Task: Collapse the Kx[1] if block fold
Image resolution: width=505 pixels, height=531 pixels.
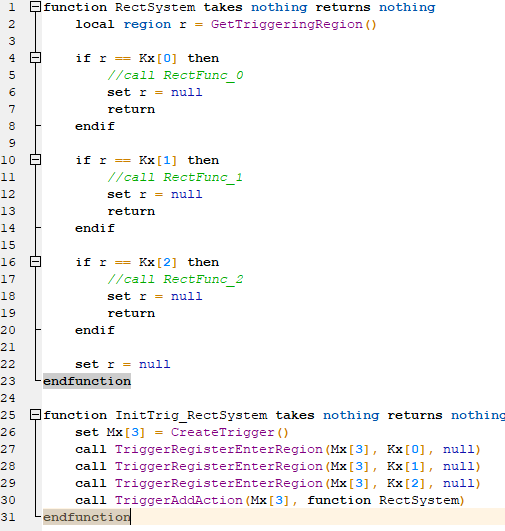Action: click(36, 160)
